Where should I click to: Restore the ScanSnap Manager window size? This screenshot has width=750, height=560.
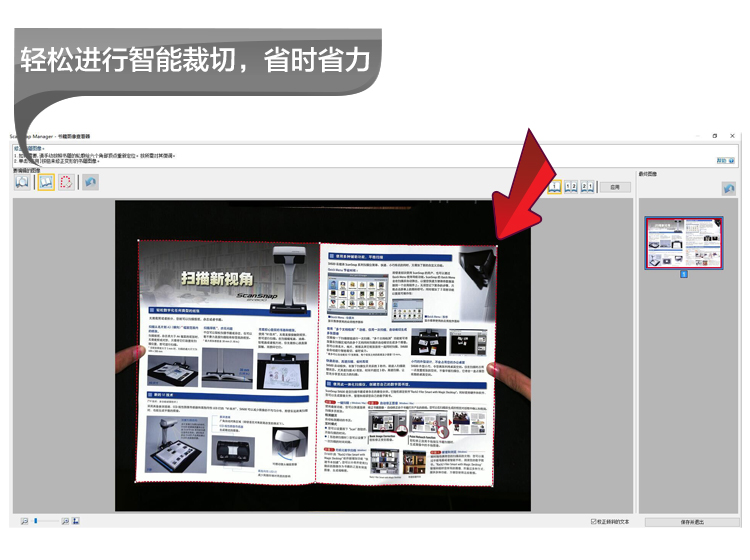714,135
